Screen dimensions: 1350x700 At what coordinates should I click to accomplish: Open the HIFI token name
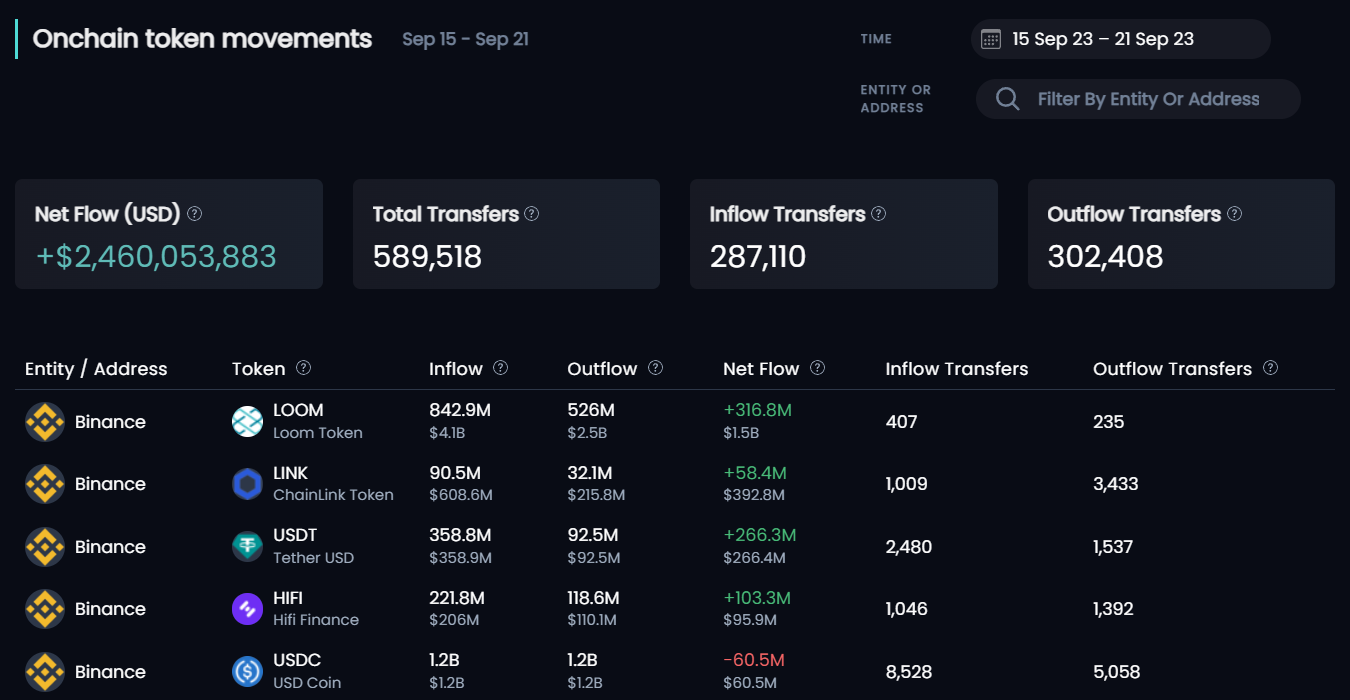[x=288, y=598]
